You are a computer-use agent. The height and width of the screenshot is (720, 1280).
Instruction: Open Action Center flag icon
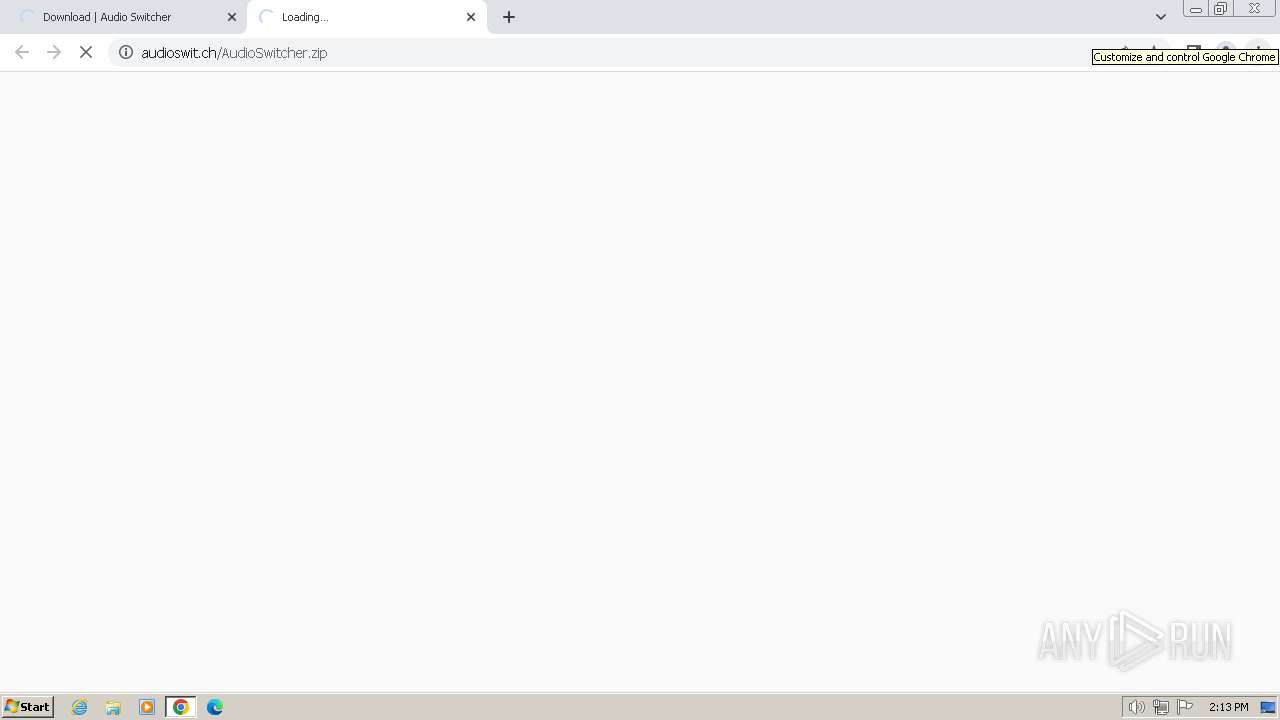click(x=1185, y=707)
